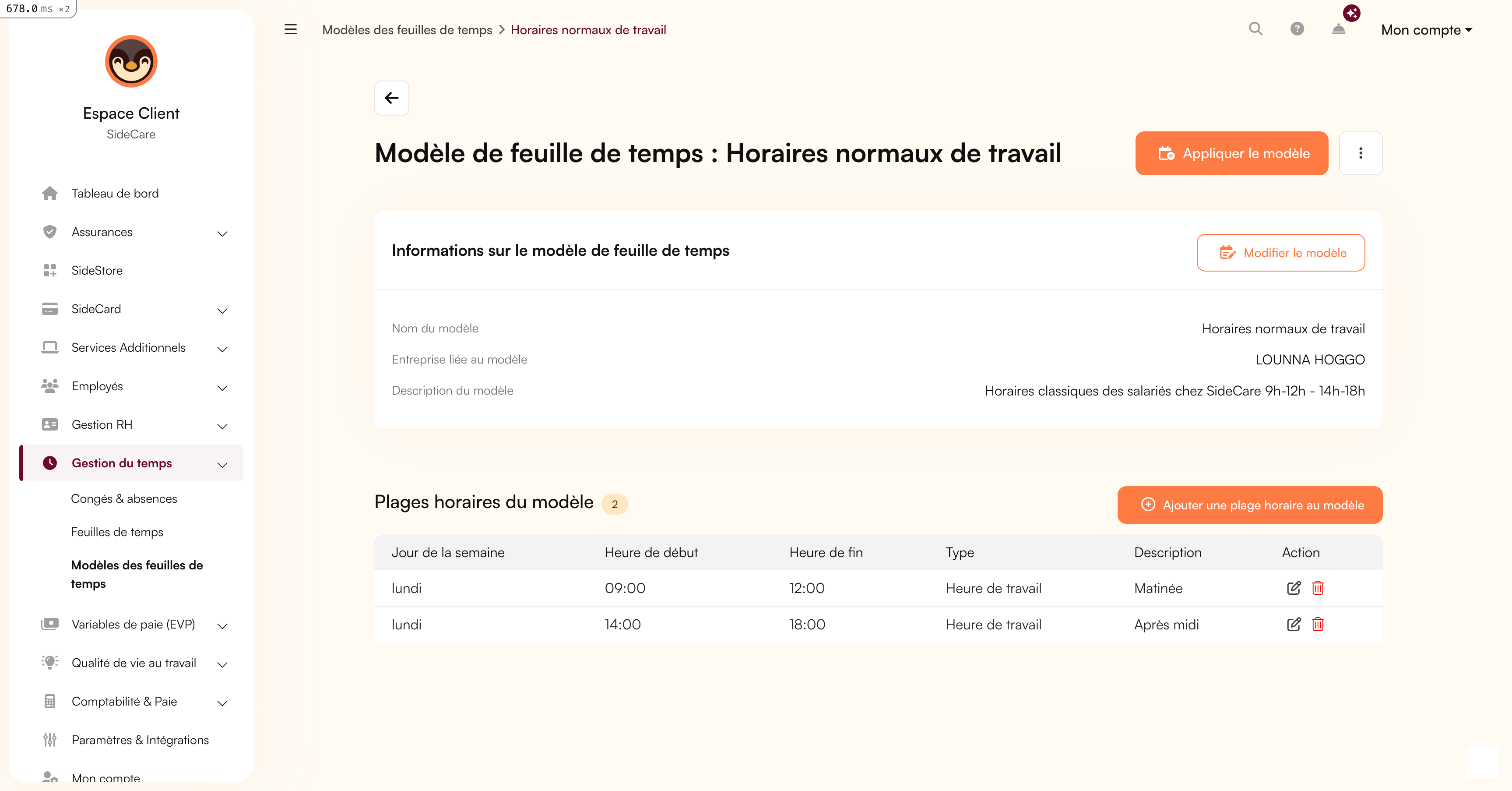Delete the Après midi time slot

(x=1318, y=624)
